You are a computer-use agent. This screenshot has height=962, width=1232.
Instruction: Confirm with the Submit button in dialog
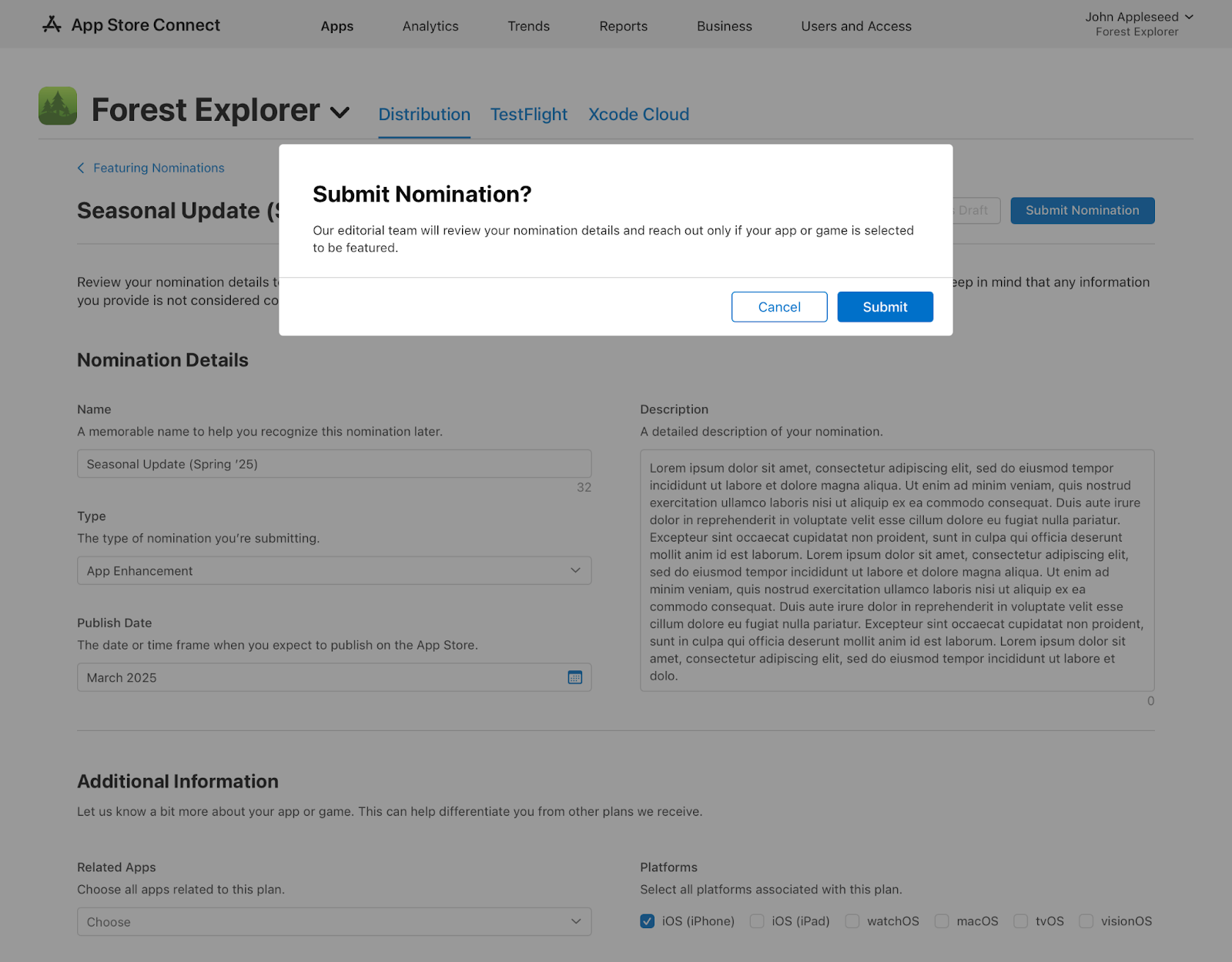(x=885, y=307)
